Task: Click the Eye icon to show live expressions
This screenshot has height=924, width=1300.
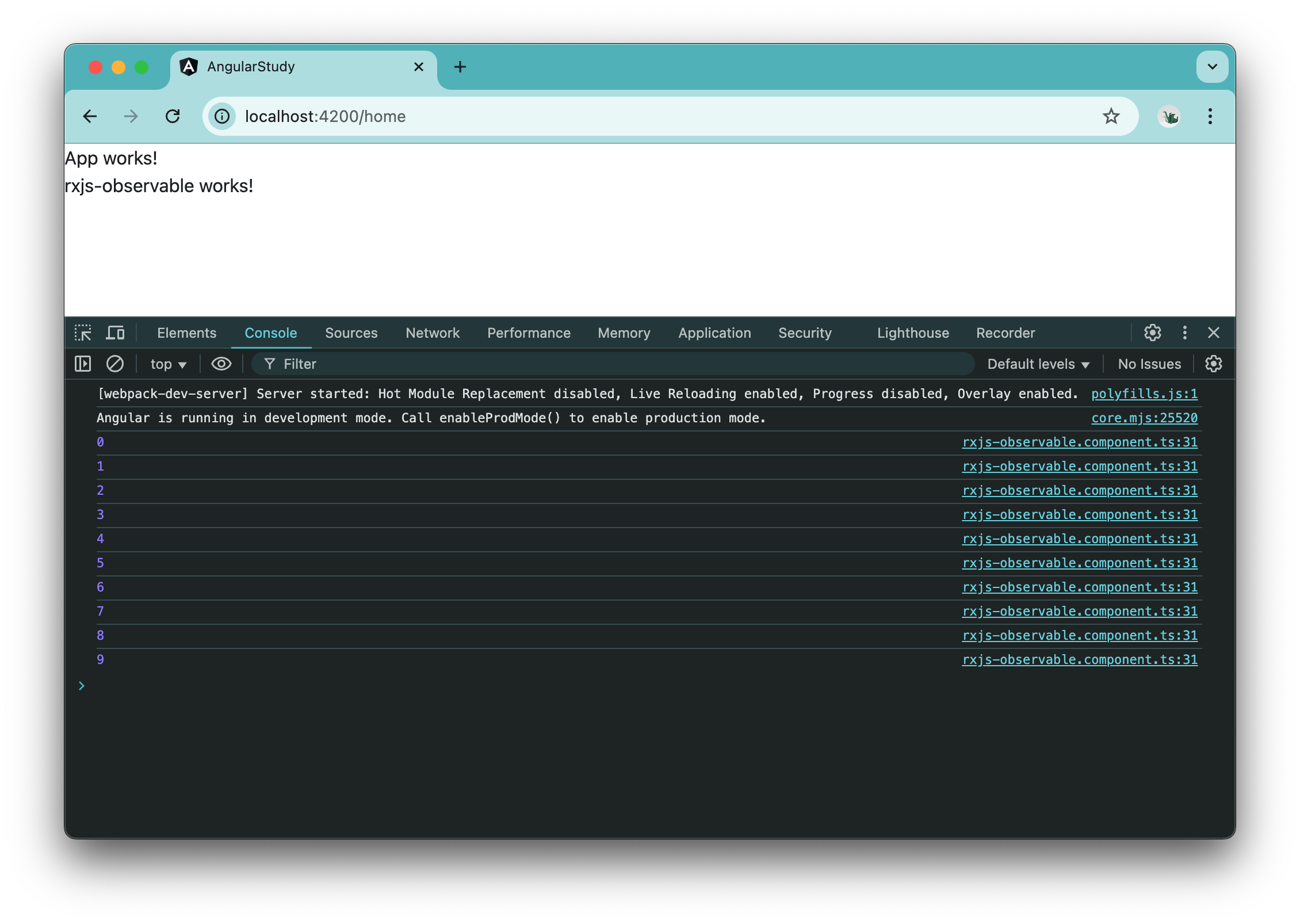Action: [x=220, y=363]
